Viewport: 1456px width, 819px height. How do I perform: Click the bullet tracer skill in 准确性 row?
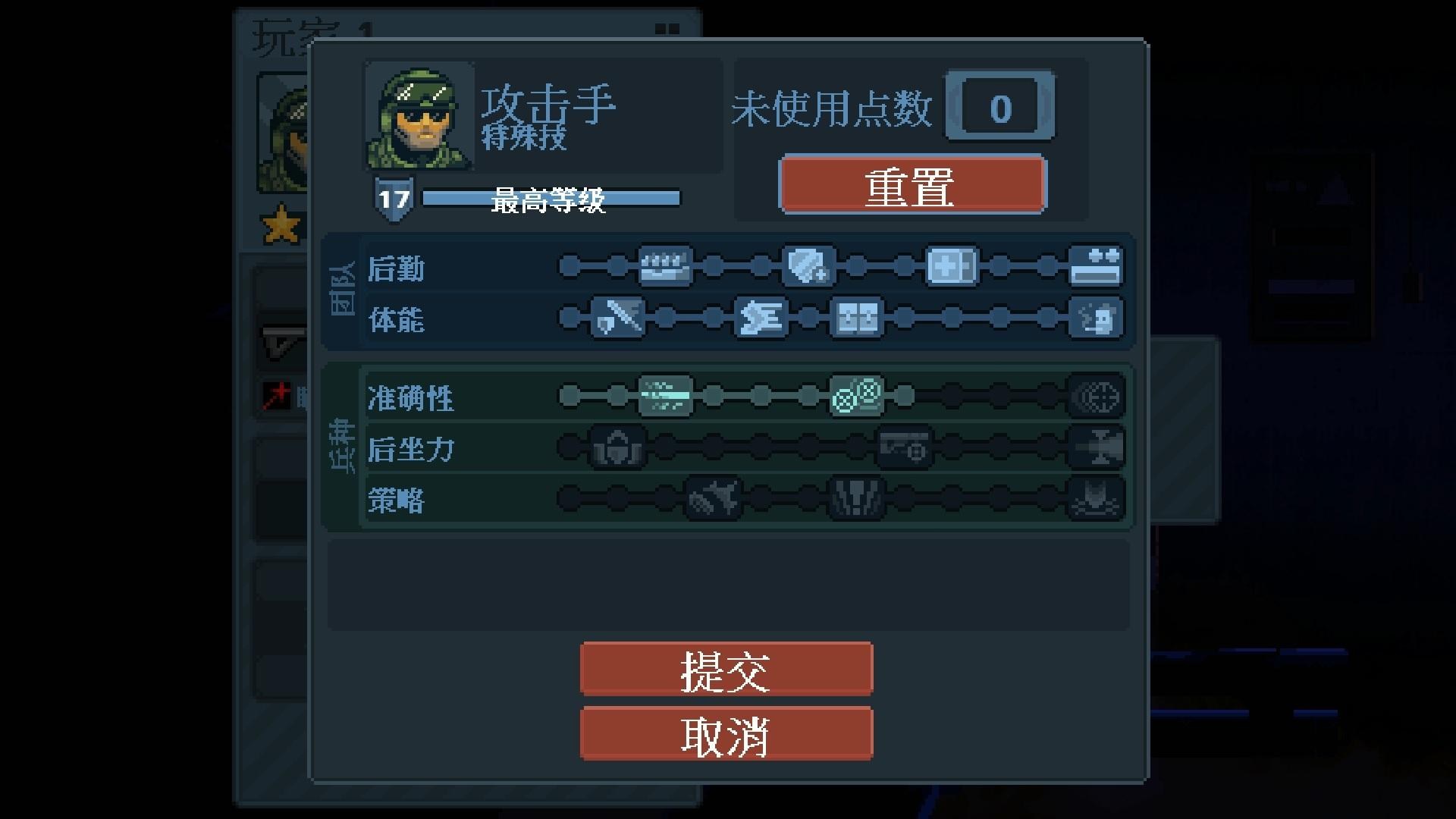click(665, 396)
